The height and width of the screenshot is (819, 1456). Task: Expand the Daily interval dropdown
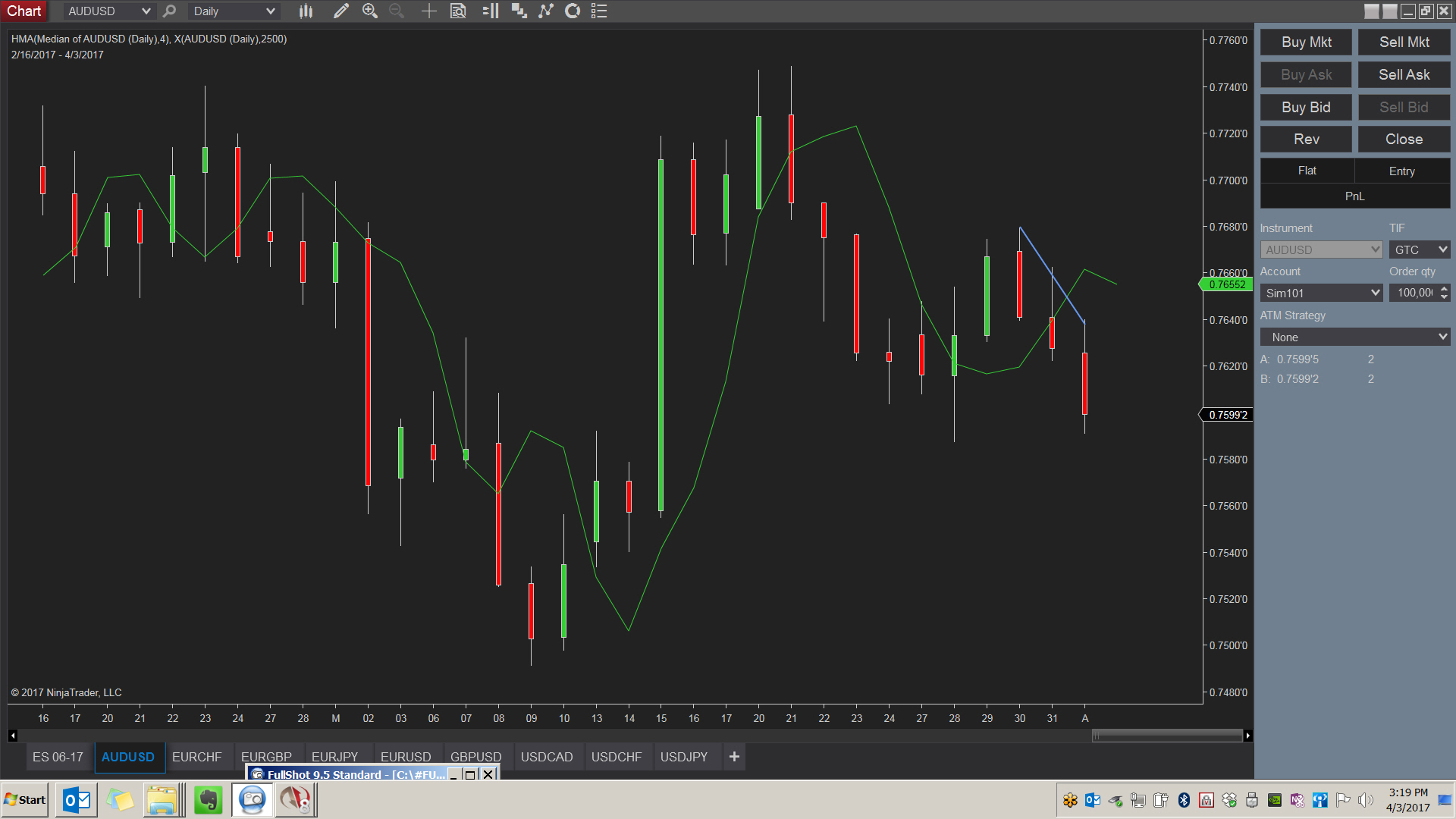270,11
